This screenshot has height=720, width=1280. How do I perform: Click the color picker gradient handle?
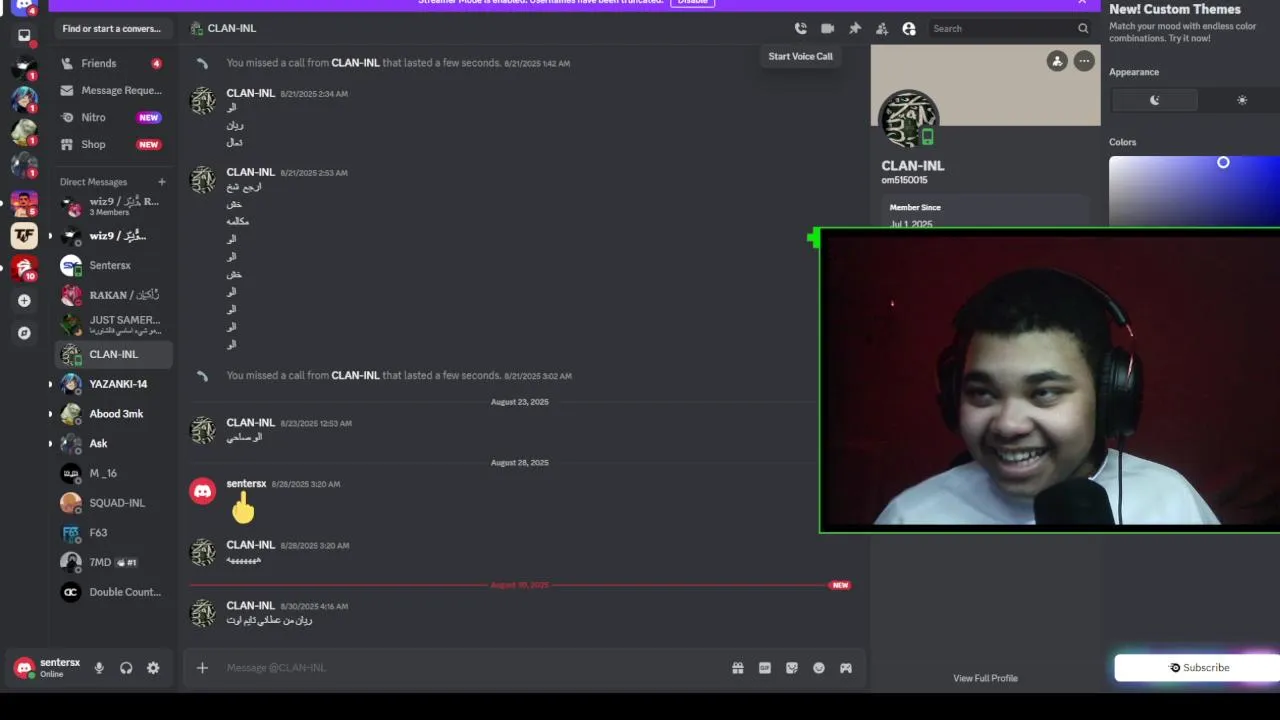click(x=1223, y=162)
